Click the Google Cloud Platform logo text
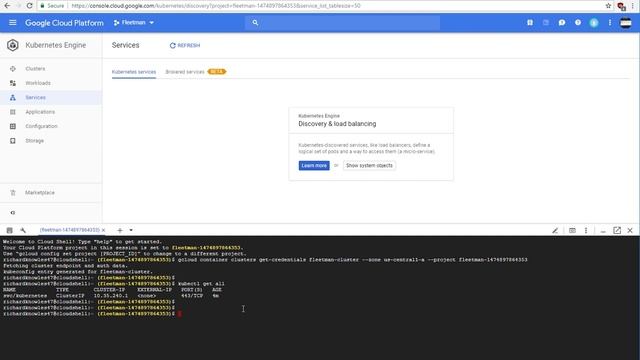The width and height of the screenshot is (640, 360). [64, 23]
